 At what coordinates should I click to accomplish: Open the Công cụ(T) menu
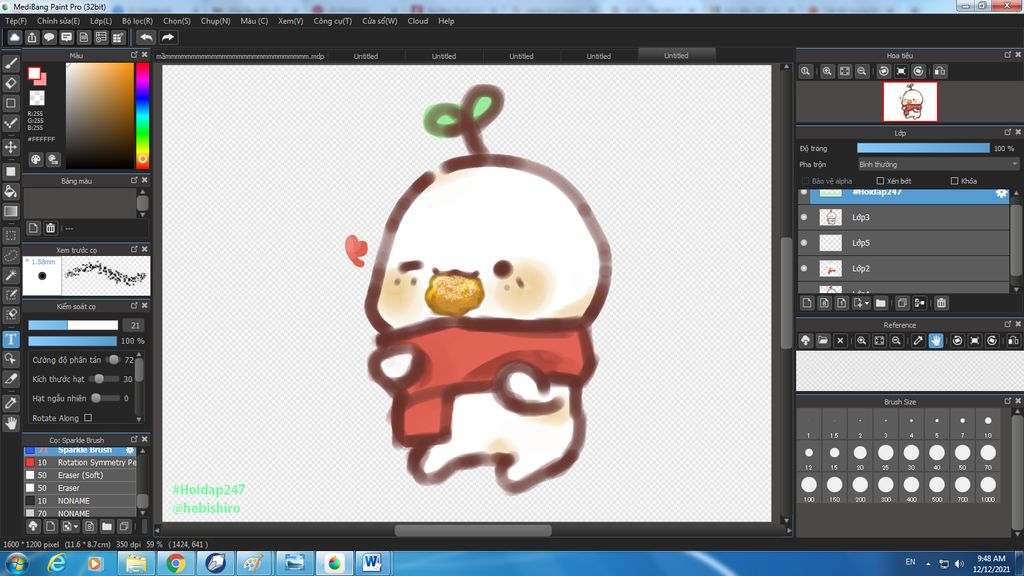(x=332, y=21)
